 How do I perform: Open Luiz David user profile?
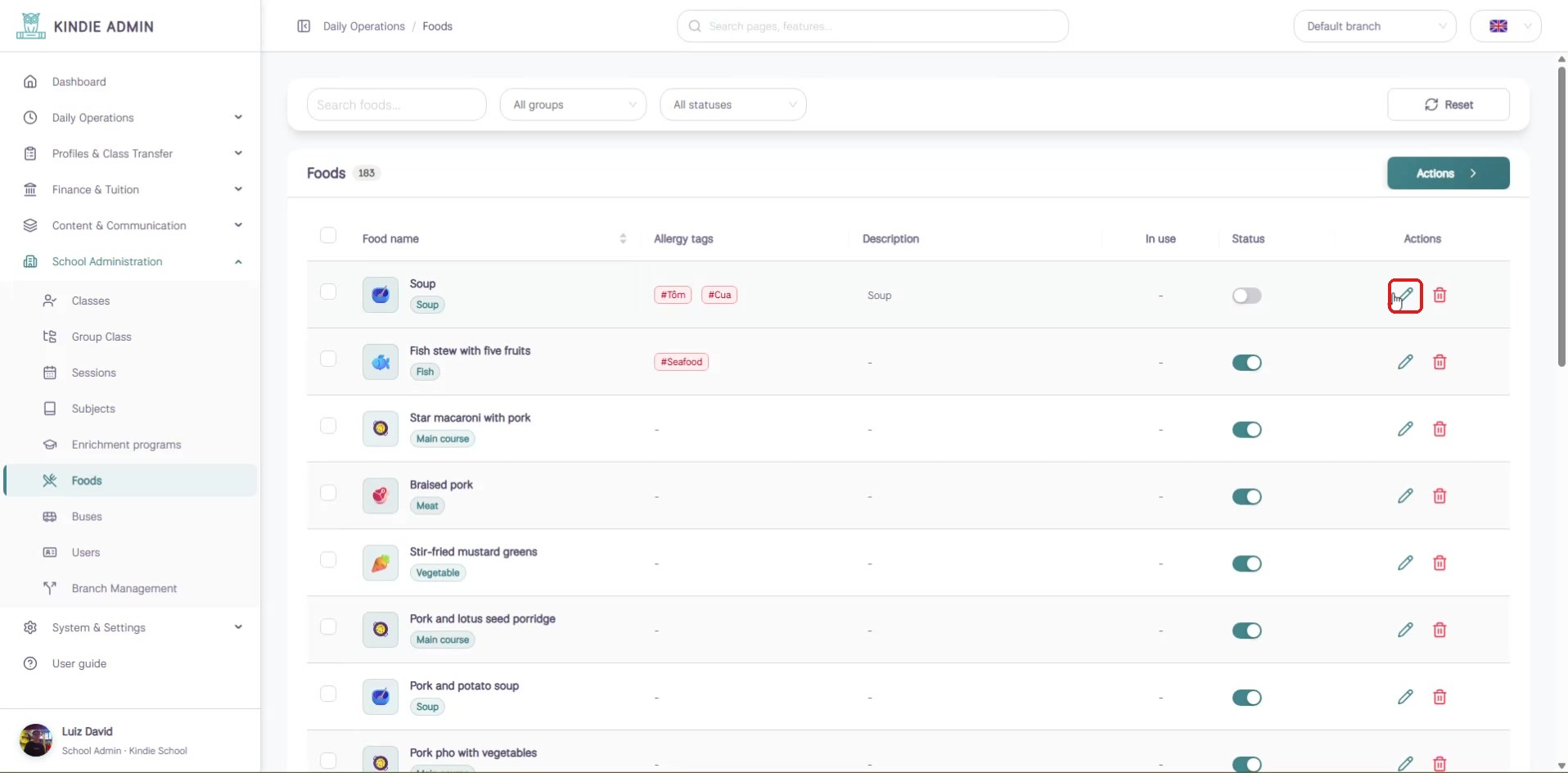pyautogui.click(x=131, y=740)
